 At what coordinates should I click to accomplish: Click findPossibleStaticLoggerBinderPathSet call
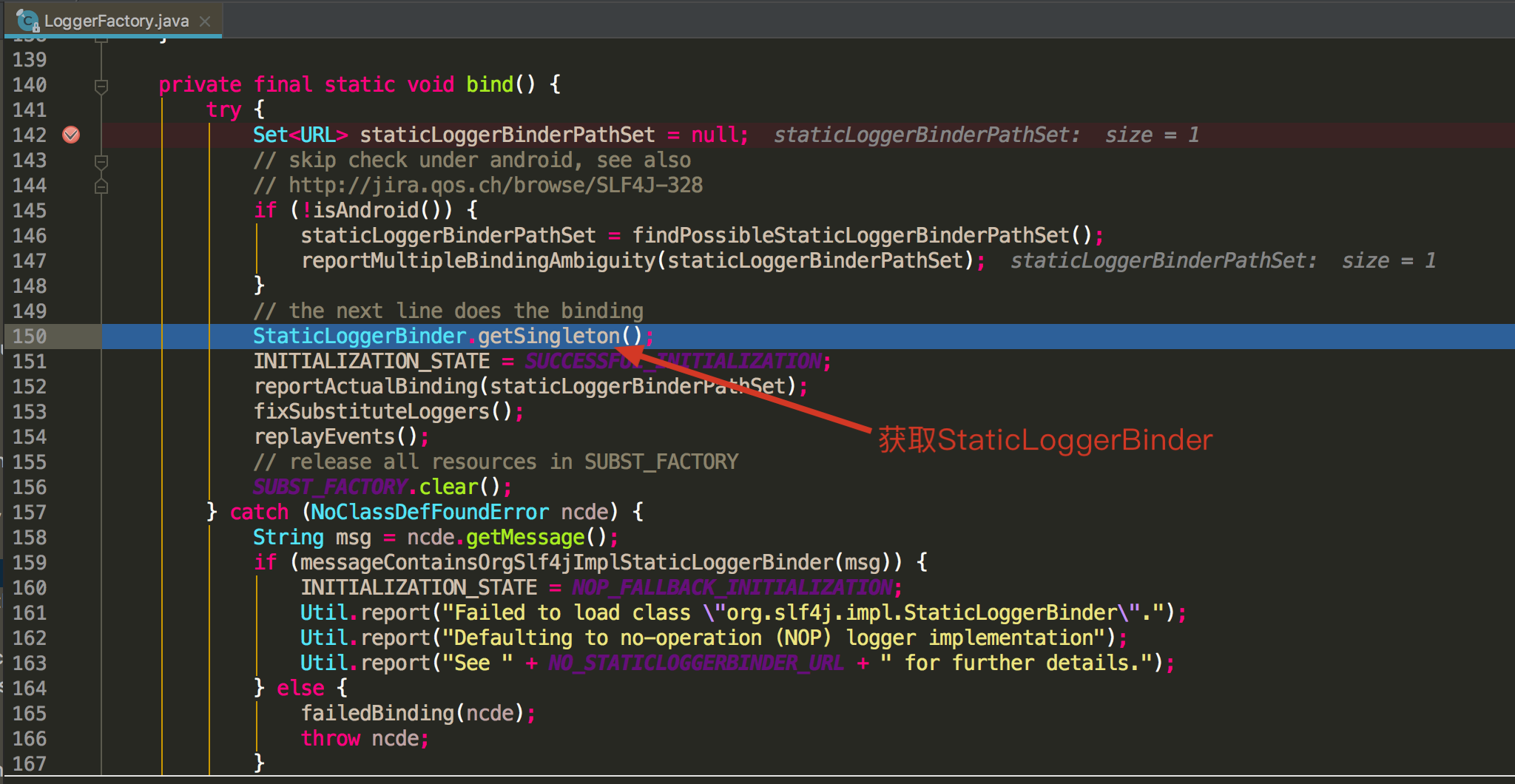(x=851, y=236)
